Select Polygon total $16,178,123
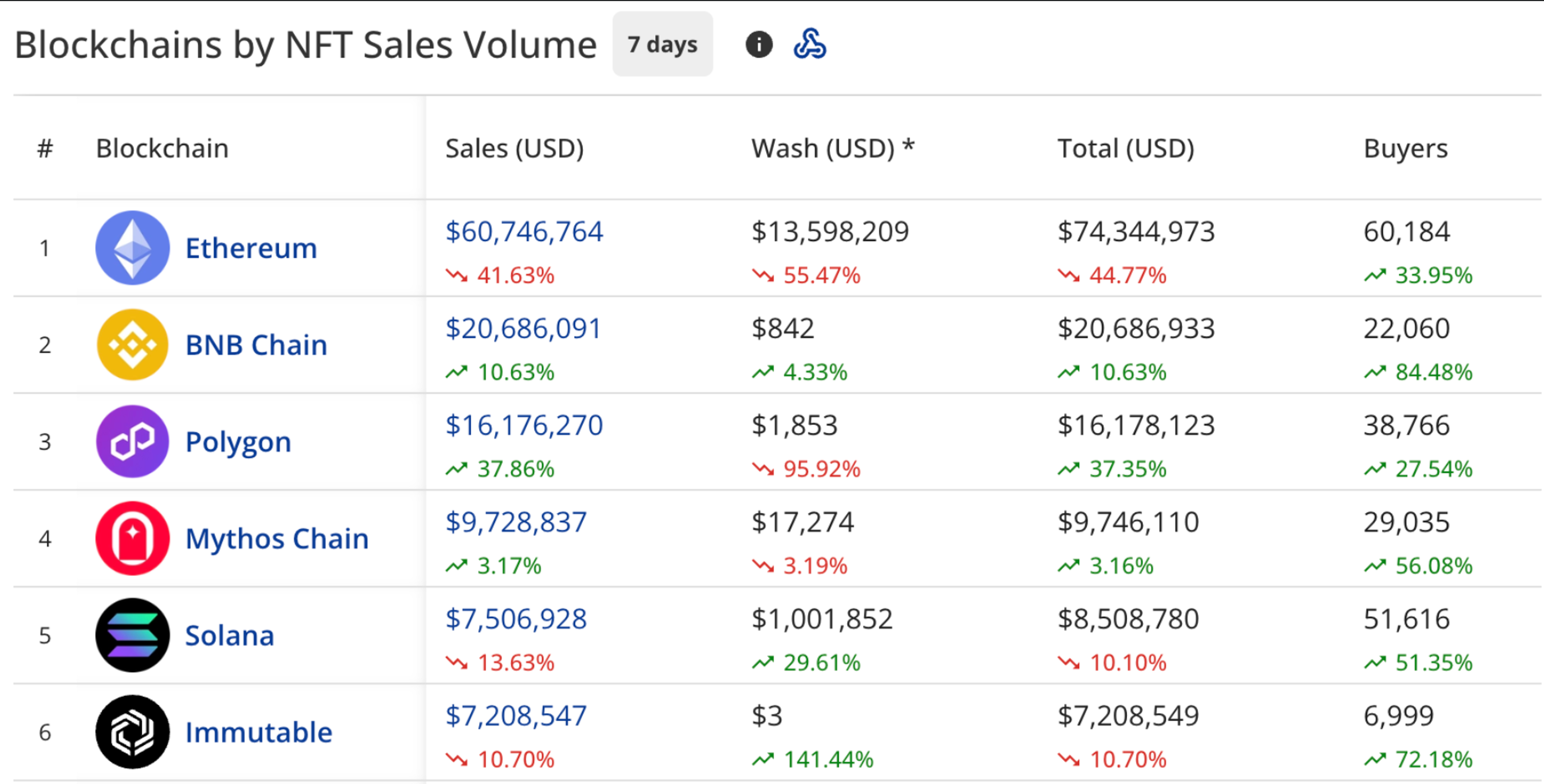 (x=1136, y=425)
